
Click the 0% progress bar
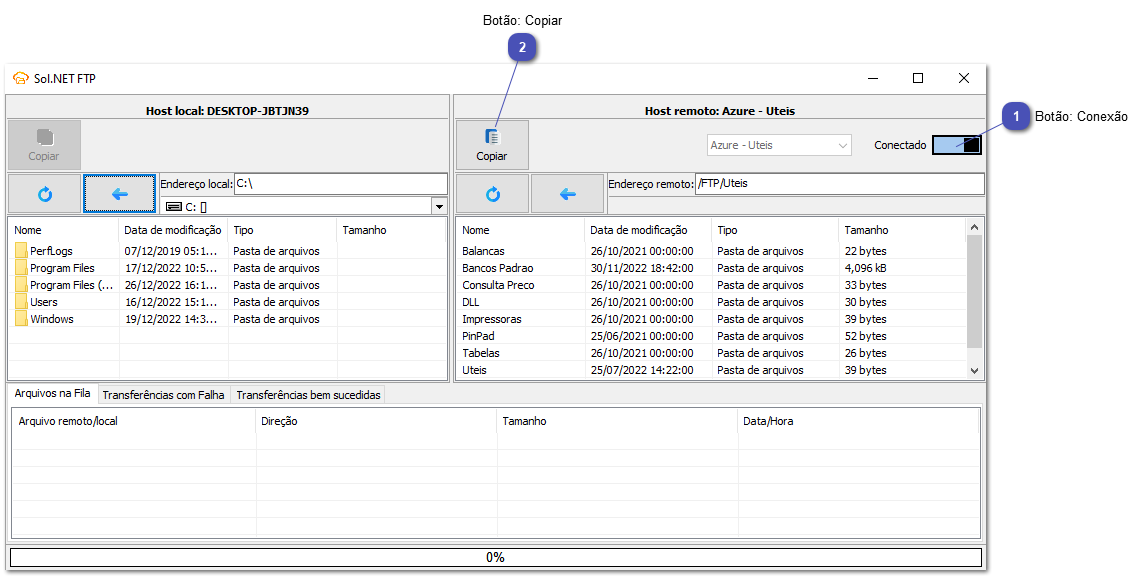pos(495,557)
